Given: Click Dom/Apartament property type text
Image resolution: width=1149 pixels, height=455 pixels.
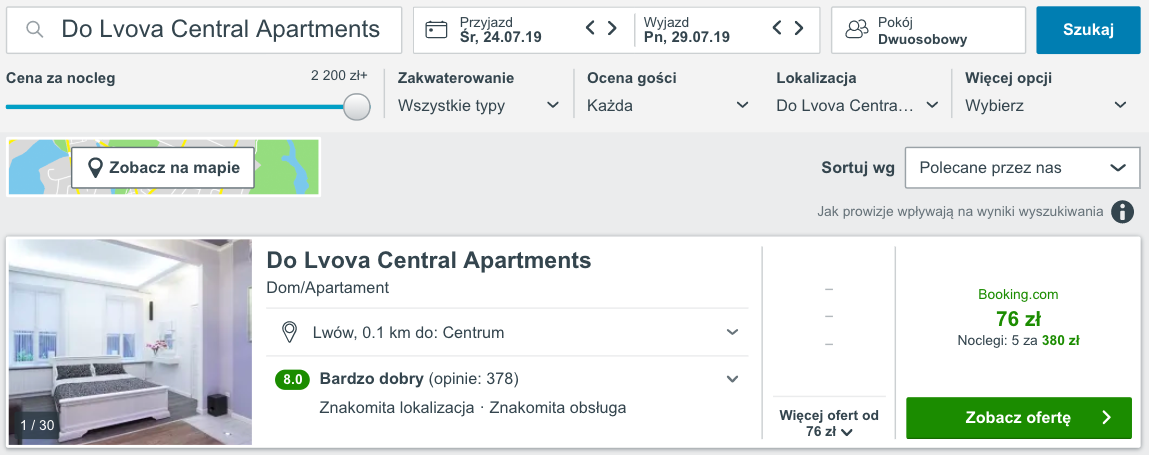Looking at the screenshot, I should [x=328, y=288].
